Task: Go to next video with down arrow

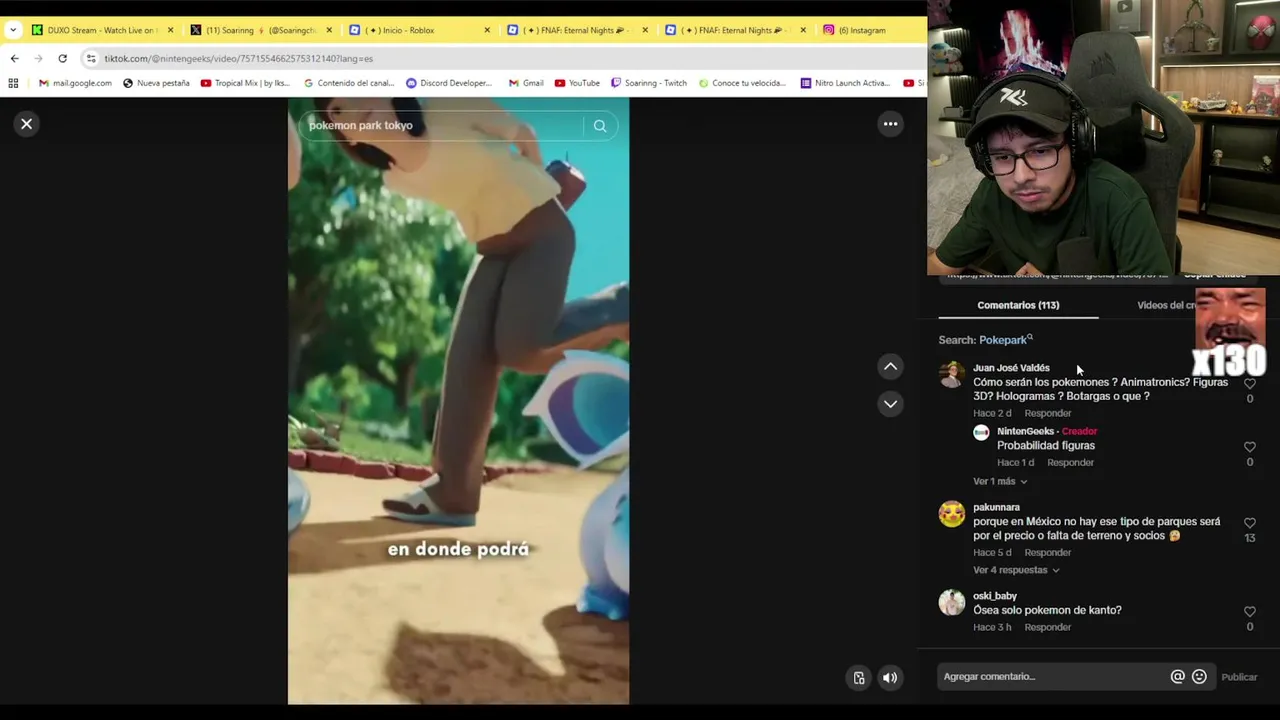Action: click(890, 404)
